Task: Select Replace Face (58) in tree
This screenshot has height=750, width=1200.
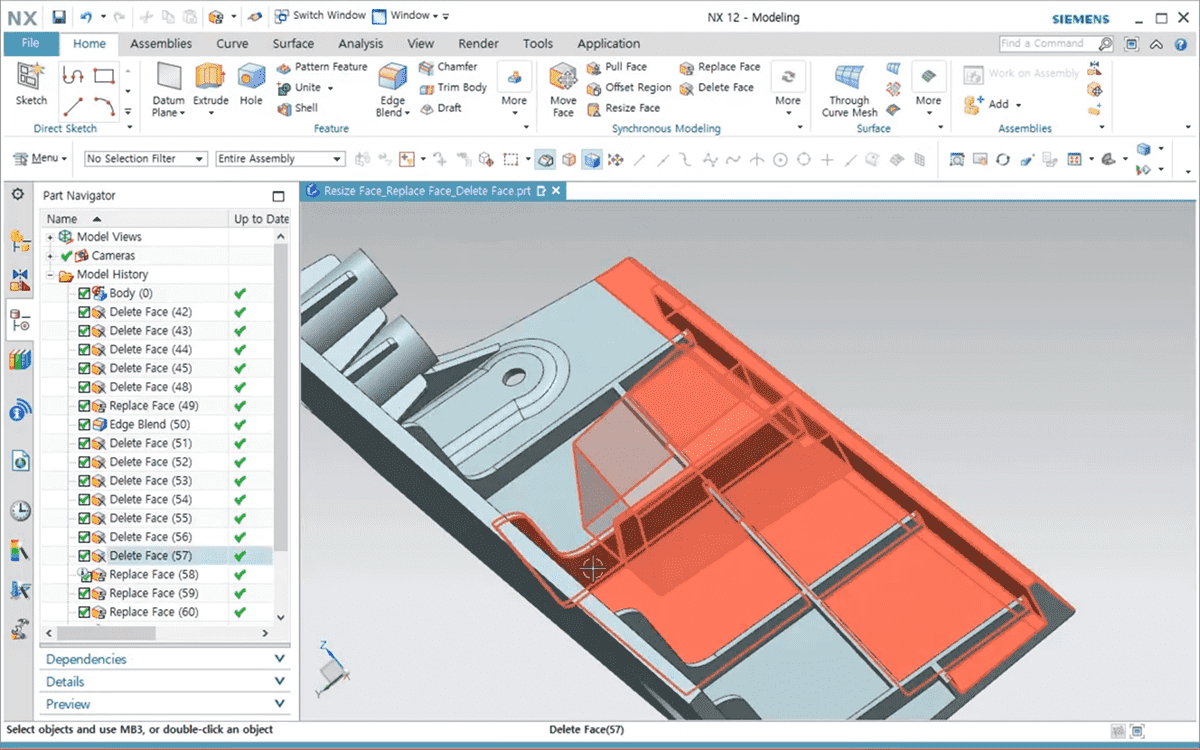Action: pyautogui.click(x=153, y=574)
